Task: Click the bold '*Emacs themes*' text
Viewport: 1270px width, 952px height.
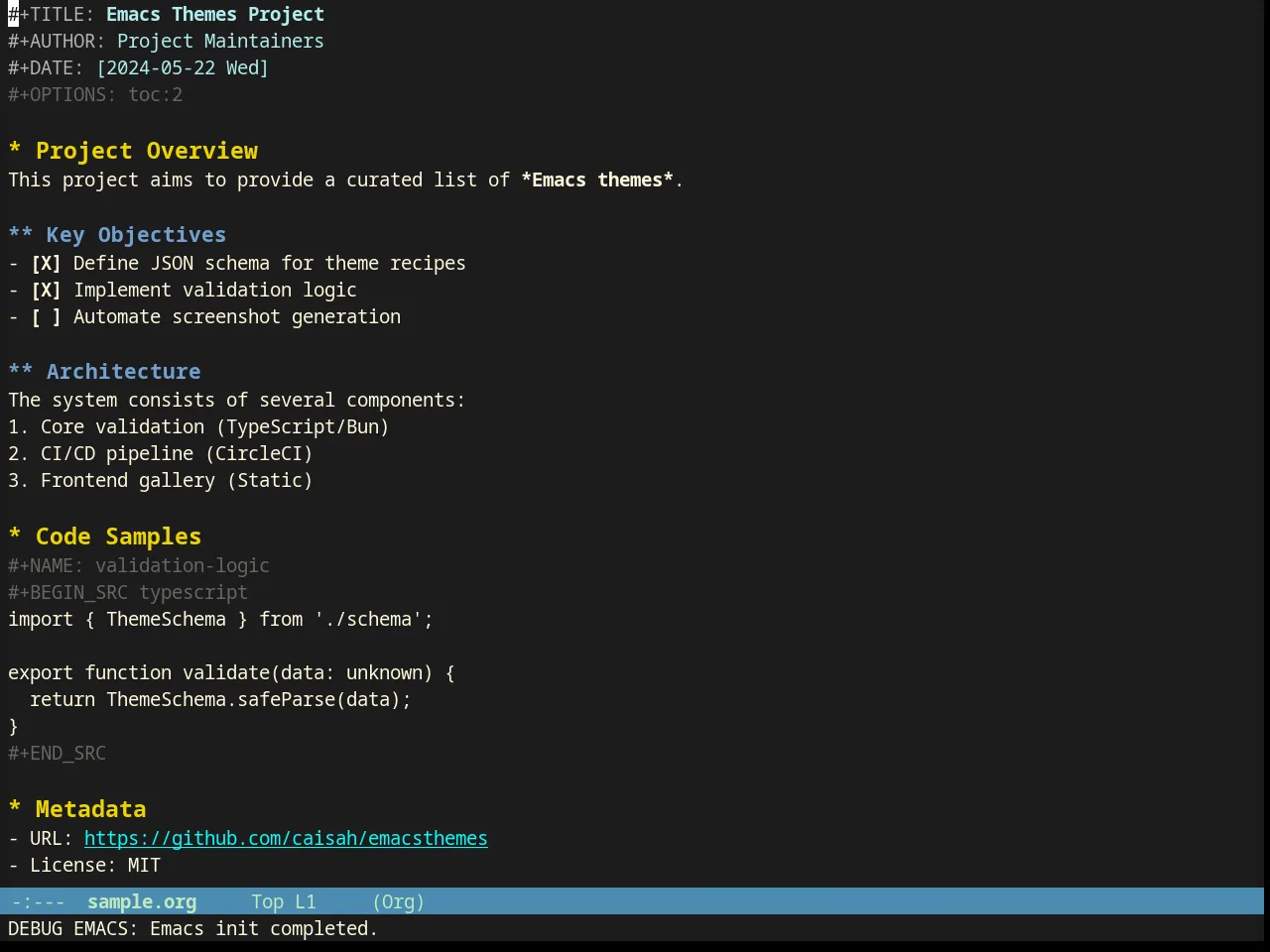Action: pos(597,180)
